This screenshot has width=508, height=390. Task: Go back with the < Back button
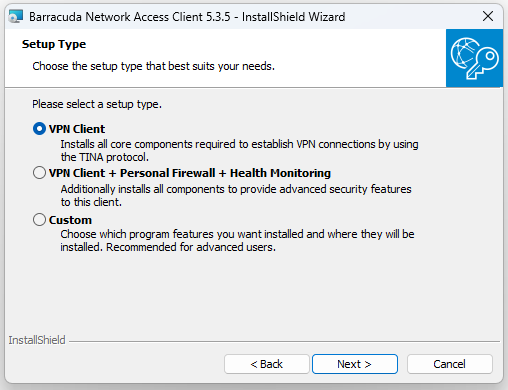267,364
